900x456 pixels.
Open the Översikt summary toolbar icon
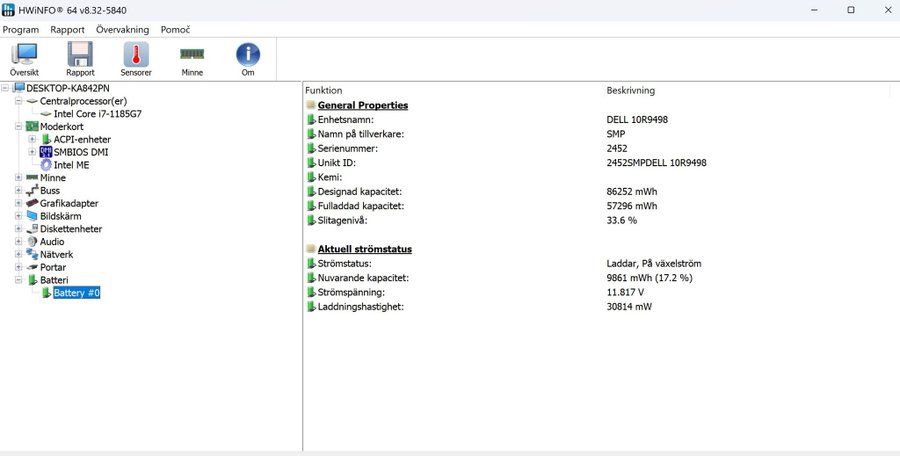pos(24,58)
